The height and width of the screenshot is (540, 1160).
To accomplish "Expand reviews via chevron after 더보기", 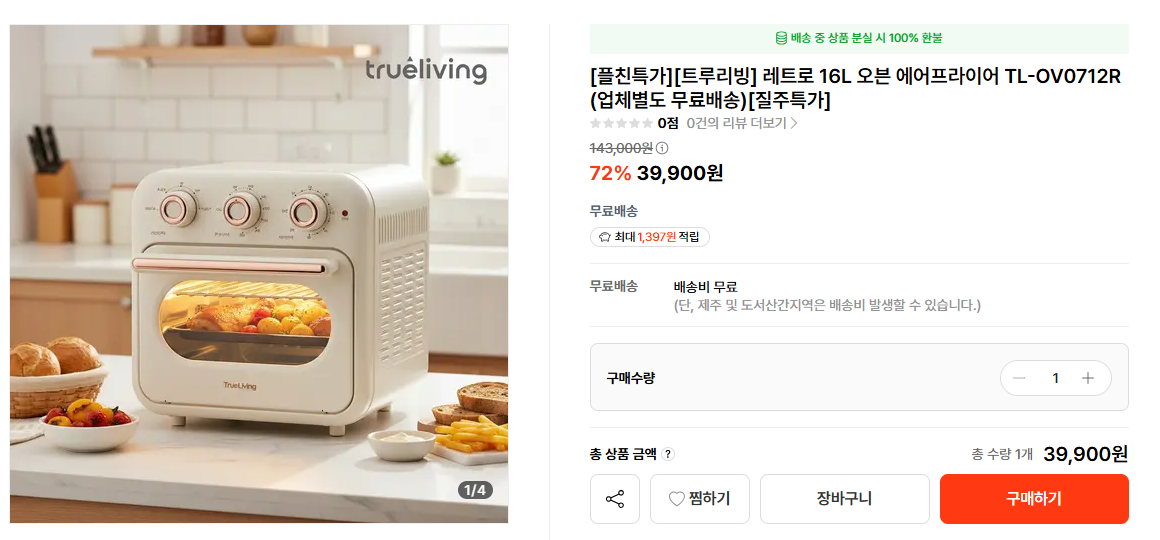I will (x=794, y=124).
